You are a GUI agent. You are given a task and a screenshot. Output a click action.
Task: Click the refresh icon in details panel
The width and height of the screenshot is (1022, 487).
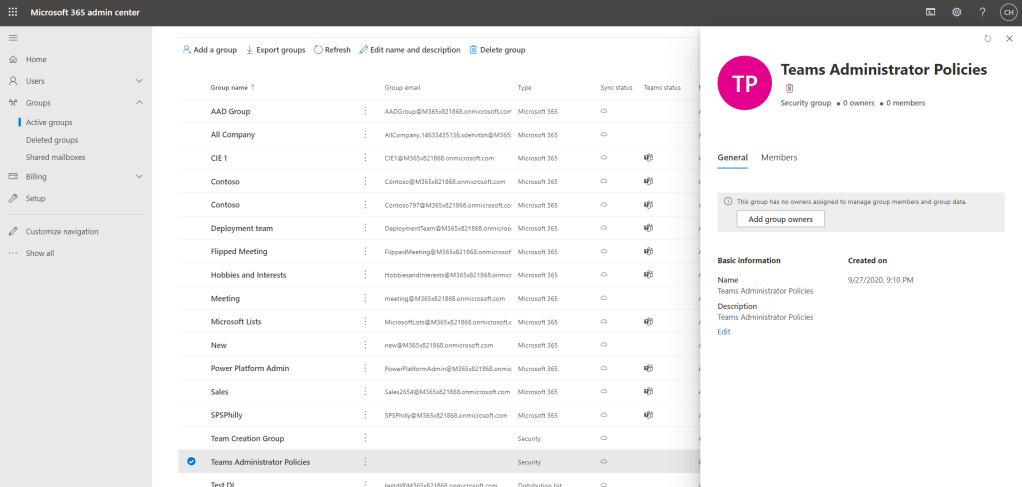(x=988, y=38)
